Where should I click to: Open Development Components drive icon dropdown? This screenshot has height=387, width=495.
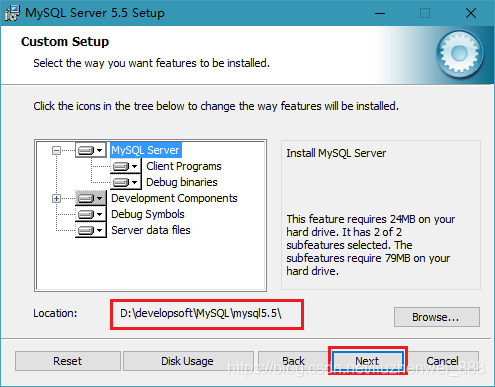click(91, 198)
